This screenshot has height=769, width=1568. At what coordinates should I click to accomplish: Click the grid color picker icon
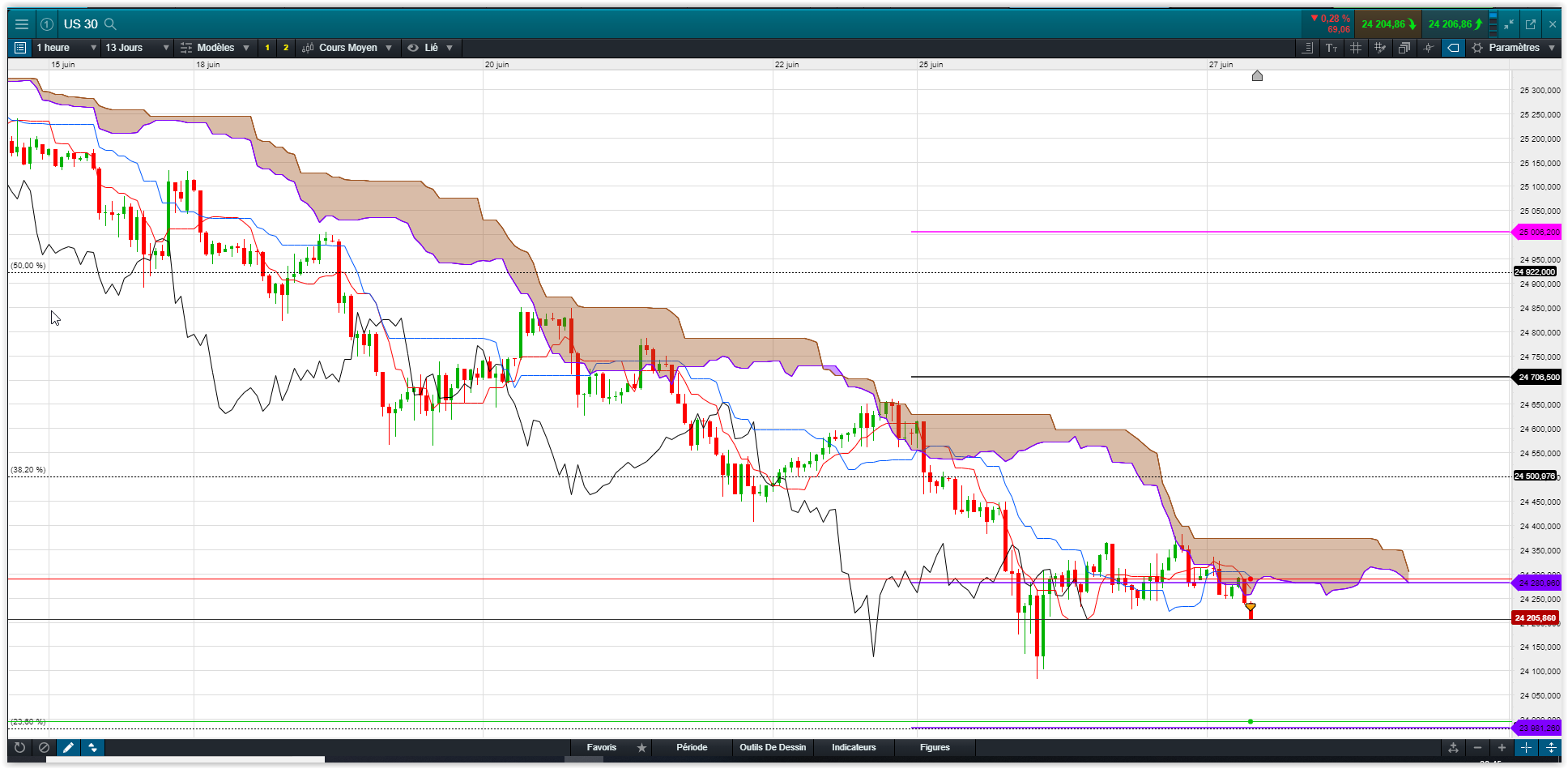coord(1380,48)
